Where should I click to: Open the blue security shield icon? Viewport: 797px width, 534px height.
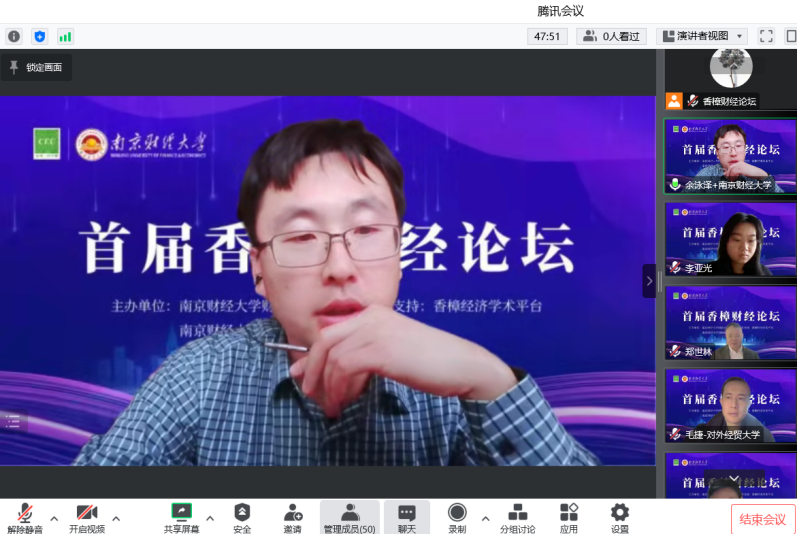40,36
